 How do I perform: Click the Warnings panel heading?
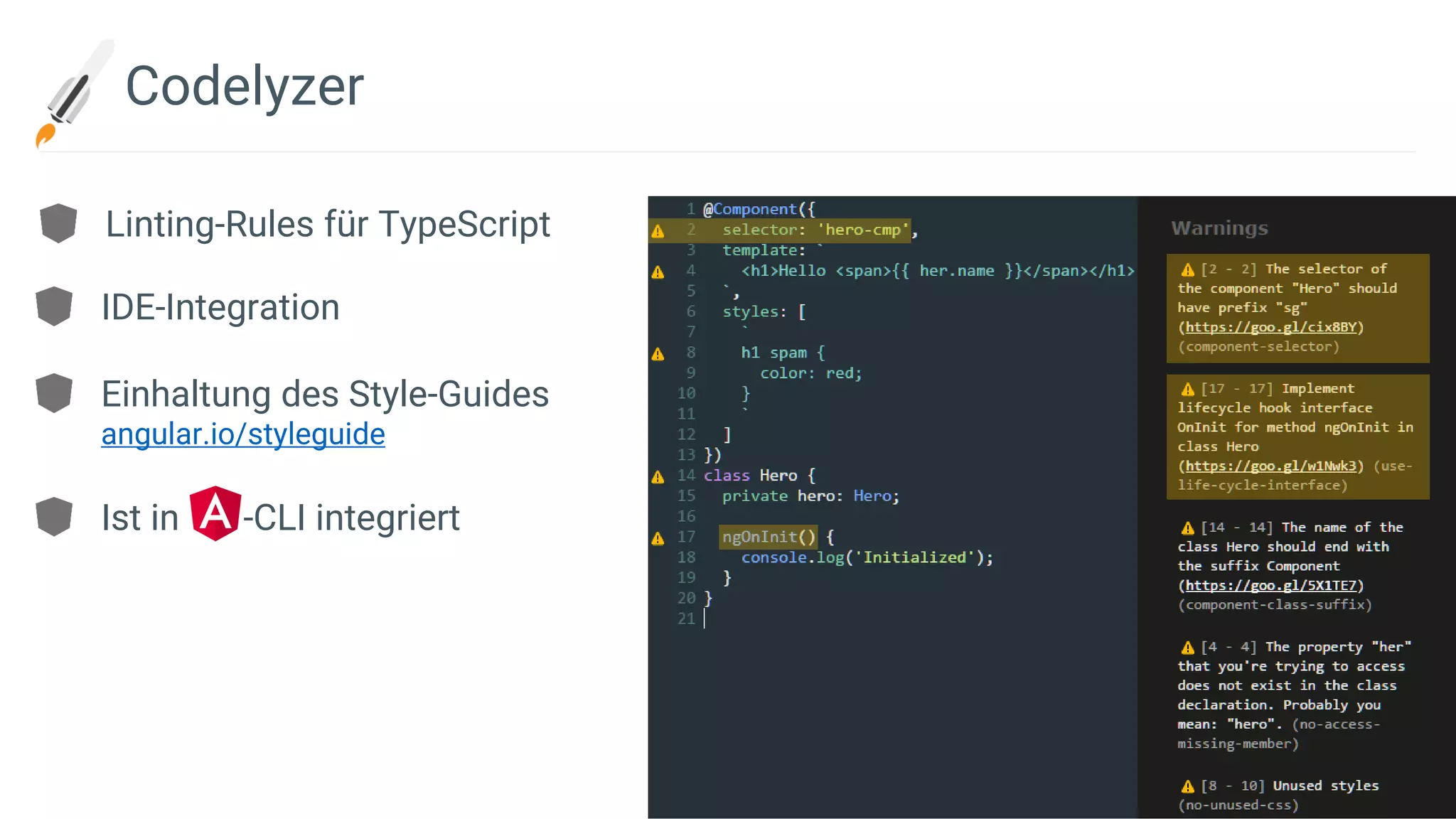pos(1219,228)
